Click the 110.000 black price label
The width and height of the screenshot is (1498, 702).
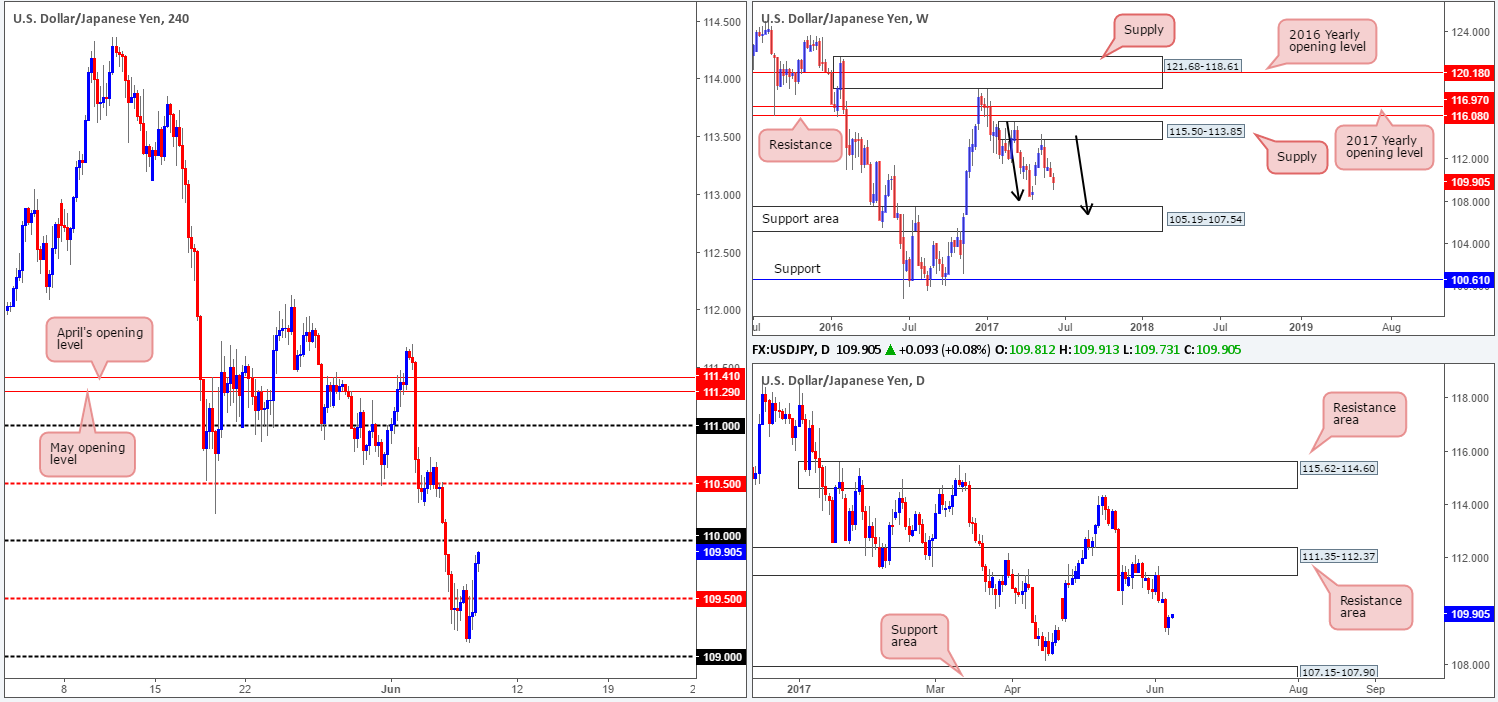pos(721,535)
